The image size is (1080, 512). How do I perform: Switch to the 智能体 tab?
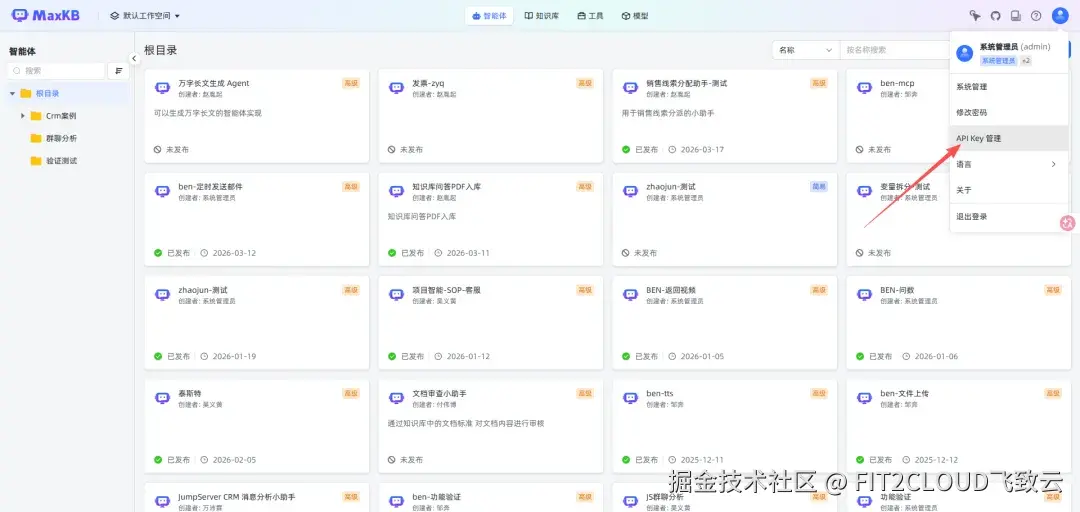pyautogui.click(x=489, y=16)
